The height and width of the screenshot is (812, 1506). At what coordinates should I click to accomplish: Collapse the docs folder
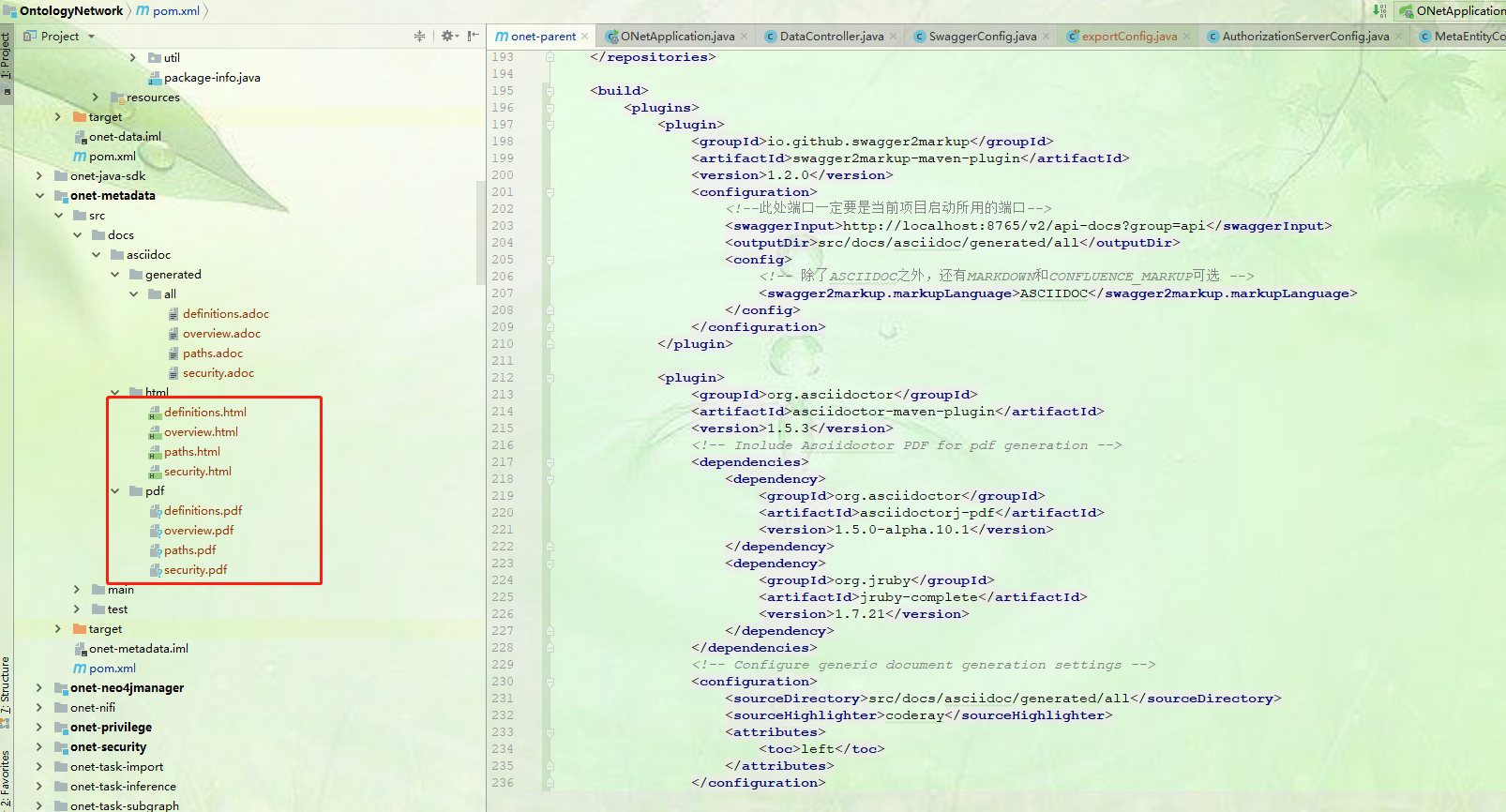pos(77,235)
